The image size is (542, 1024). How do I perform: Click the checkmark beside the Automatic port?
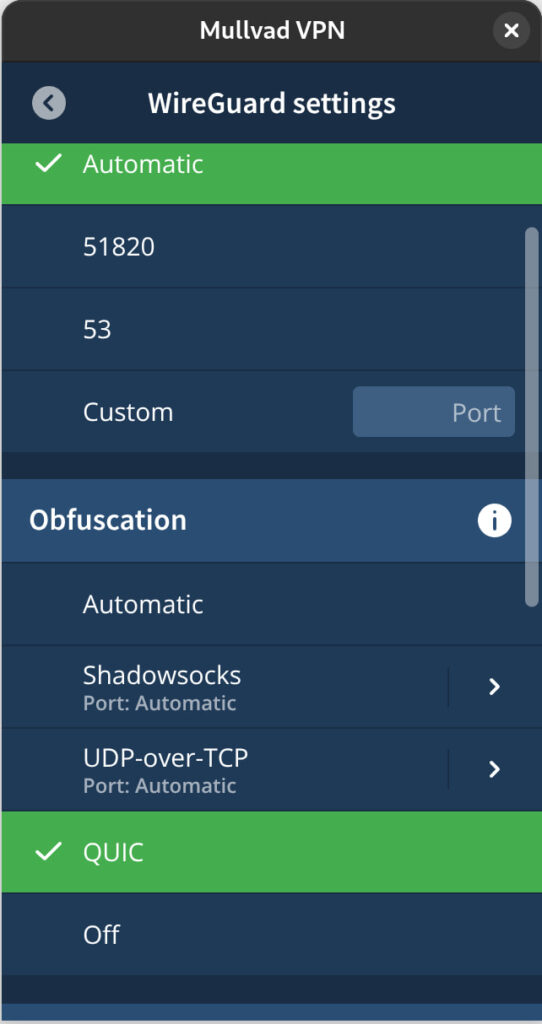[48, 164]
